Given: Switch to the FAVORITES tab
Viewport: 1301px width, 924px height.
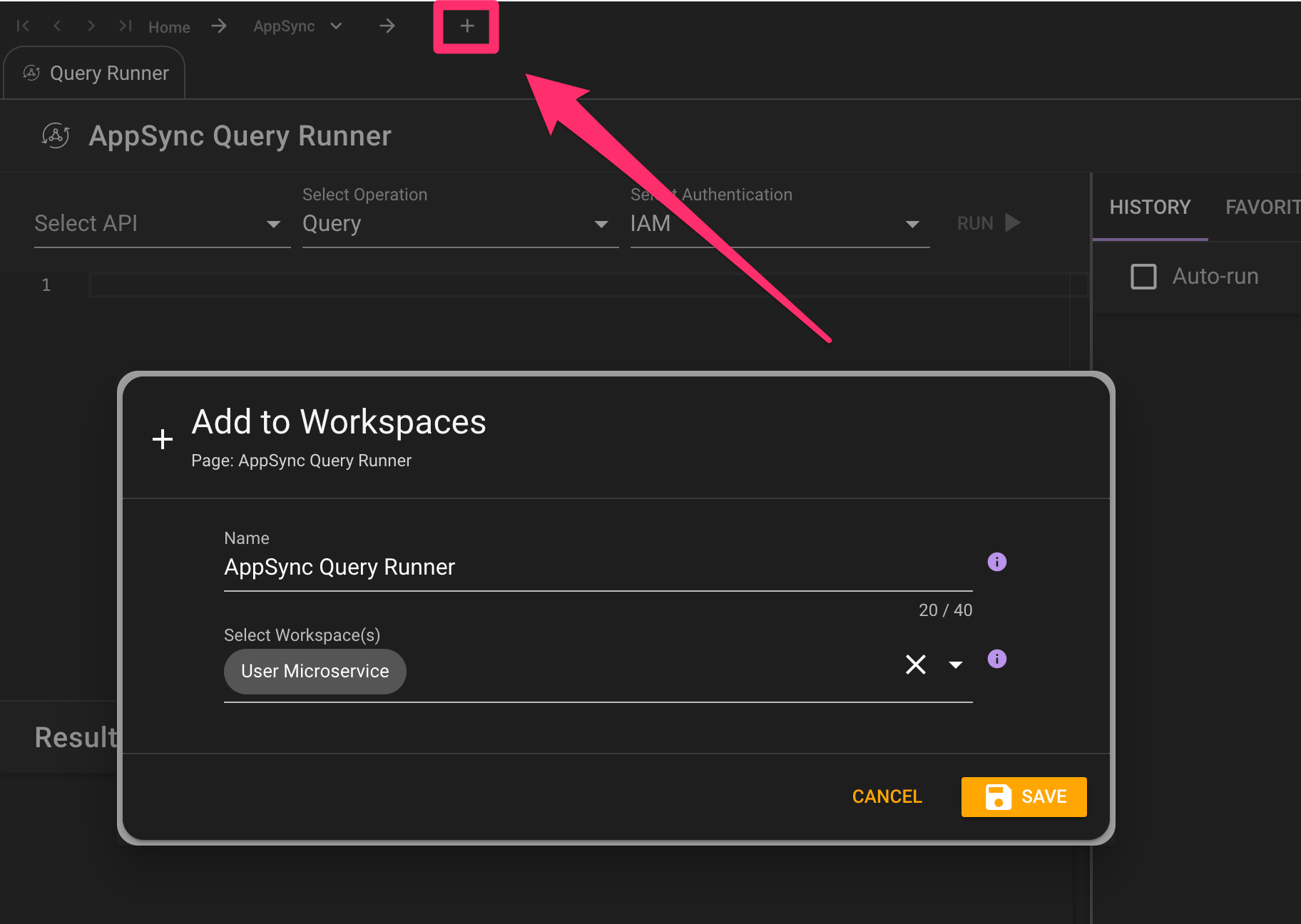Looking at the screenshot, I should click(1262, 207).
